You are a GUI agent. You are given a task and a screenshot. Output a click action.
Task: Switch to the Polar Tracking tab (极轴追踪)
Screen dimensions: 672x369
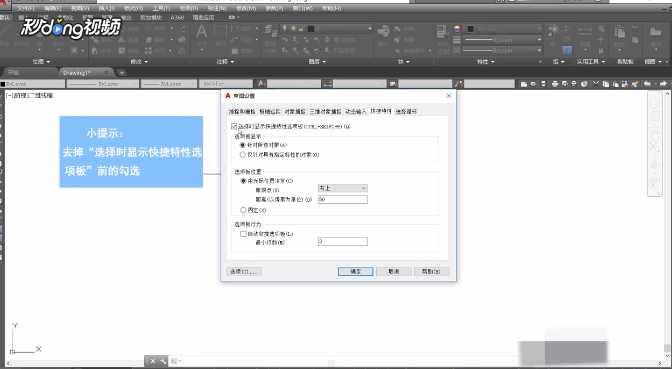[x=270, y=111]
